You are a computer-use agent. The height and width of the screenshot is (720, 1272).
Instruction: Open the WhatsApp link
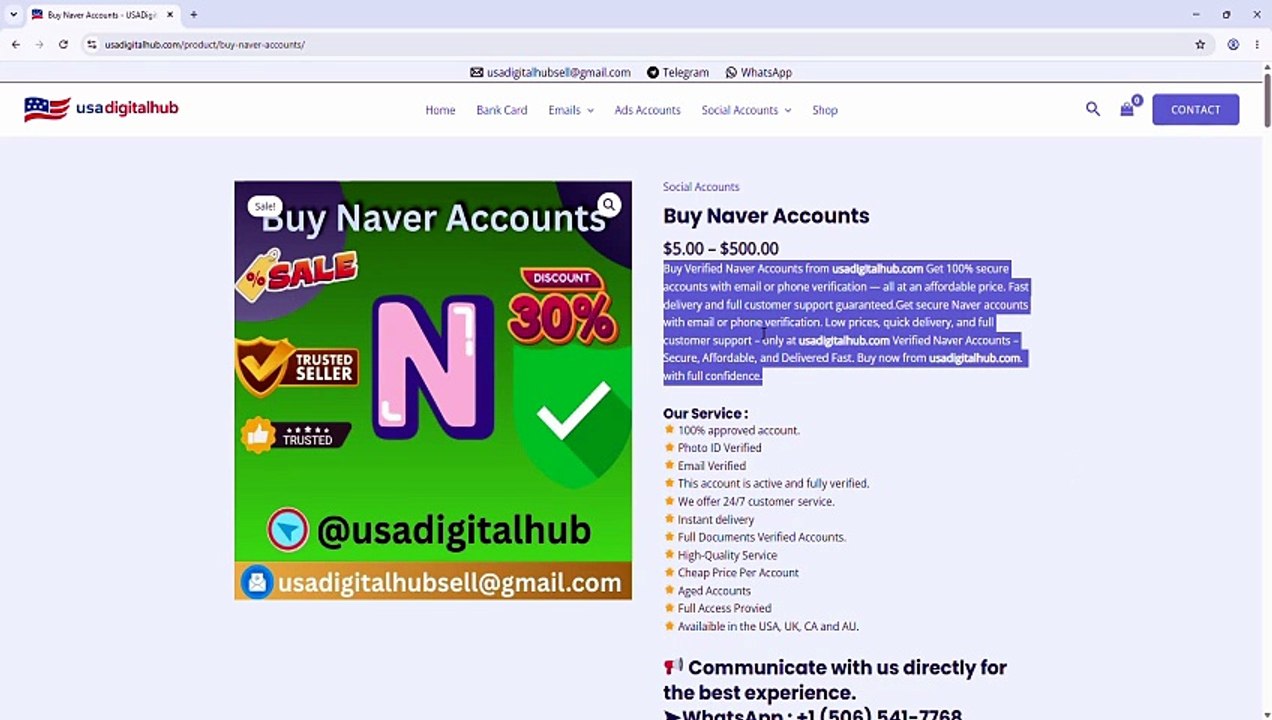click(x=766, y=72)
